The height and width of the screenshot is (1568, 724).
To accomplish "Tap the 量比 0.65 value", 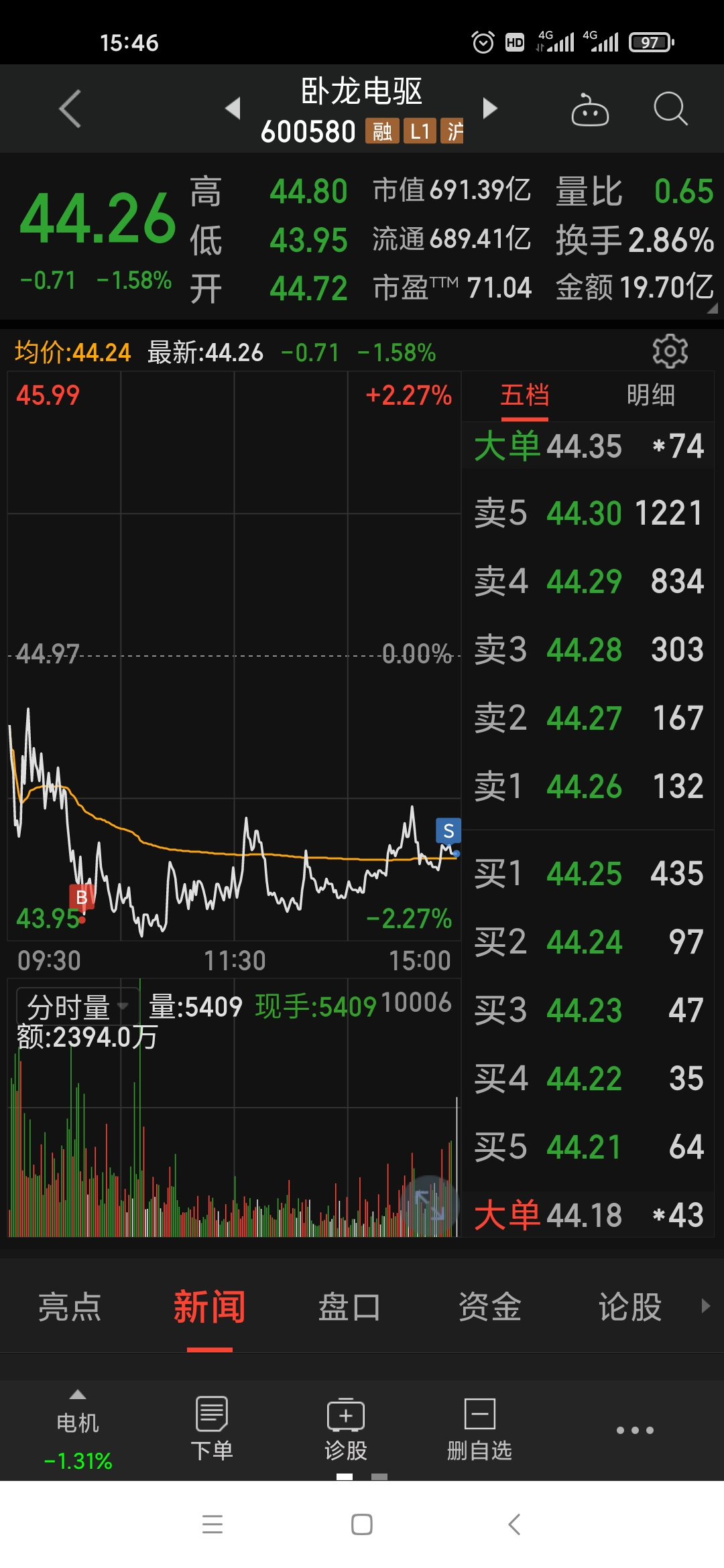I will coord(635,191).
